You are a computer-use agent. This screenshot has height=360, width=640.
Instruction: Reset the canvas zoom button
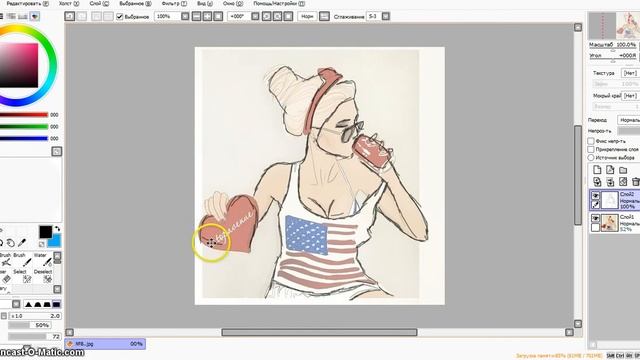pyautogui.click(x=218, y=16)
